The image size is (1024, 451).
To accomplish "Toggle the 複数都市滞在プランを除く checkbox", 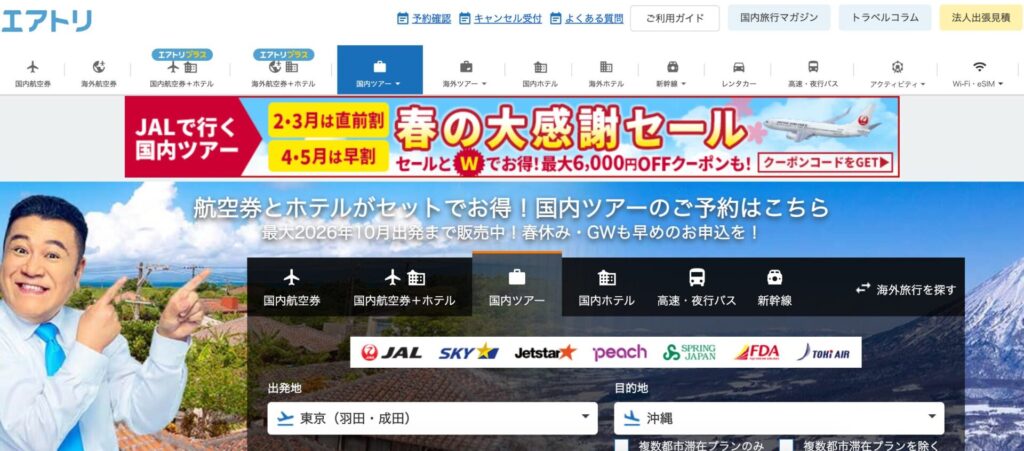I will [787, 445].
